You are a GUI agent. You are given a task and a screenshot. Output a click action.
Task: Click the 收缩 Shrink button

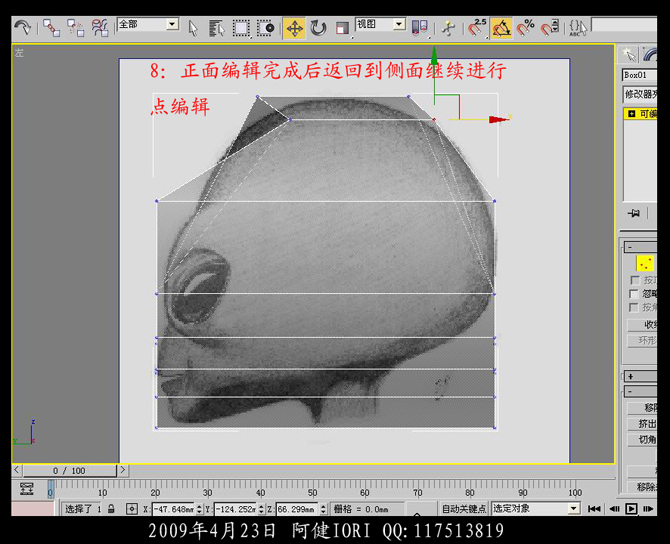click(642, 325)
